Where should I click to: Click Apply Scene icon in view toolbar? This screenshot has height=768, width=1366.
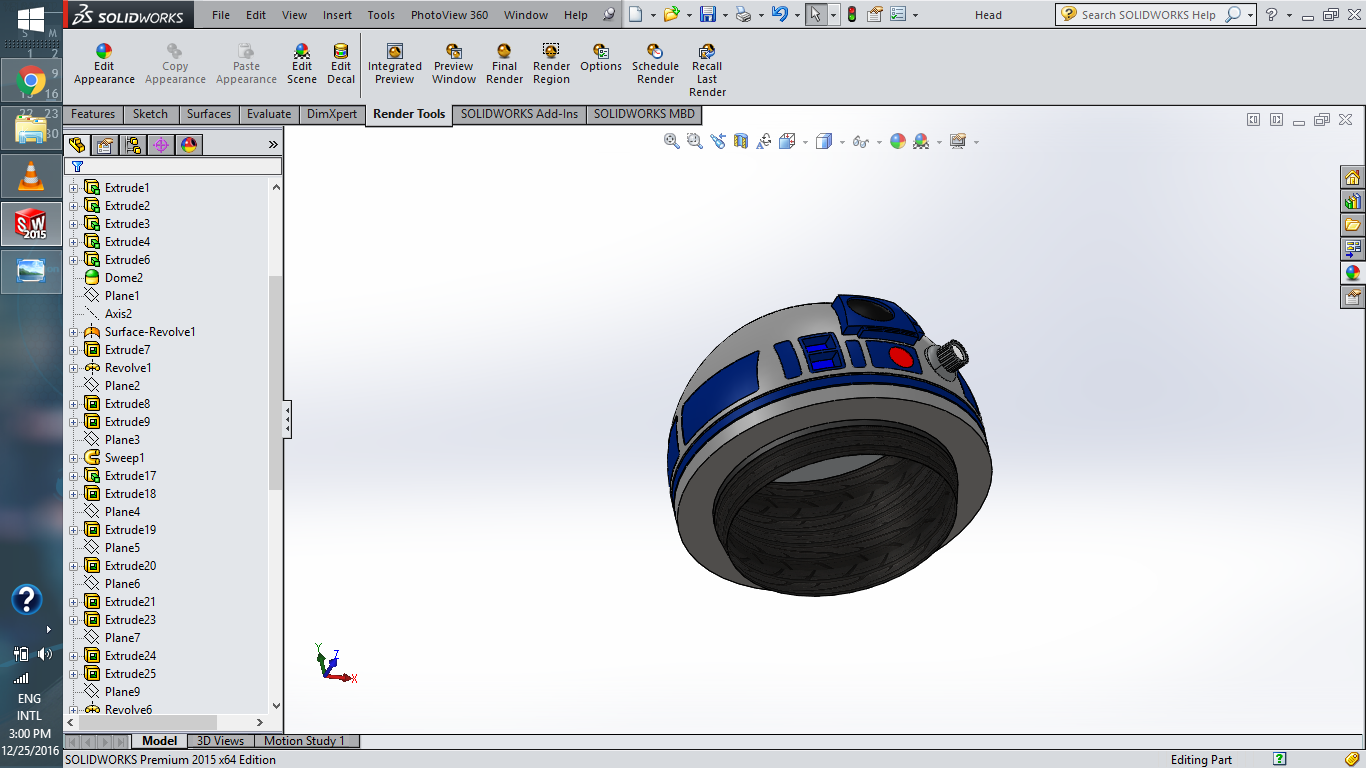pos(921,142)
